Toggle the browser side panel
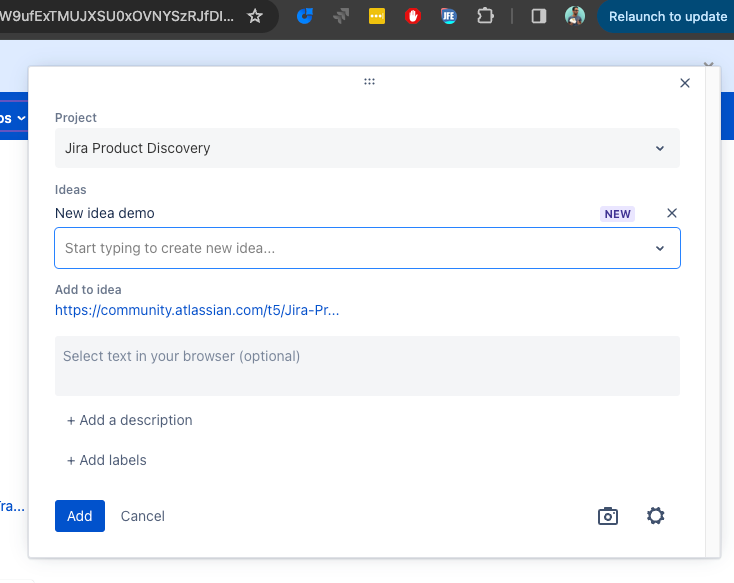 click(x=539, y=16)
